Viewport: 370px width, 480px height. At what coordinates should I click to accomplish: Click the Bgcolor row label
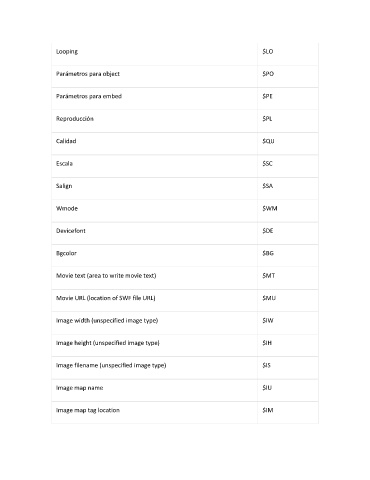click(66, 253)
